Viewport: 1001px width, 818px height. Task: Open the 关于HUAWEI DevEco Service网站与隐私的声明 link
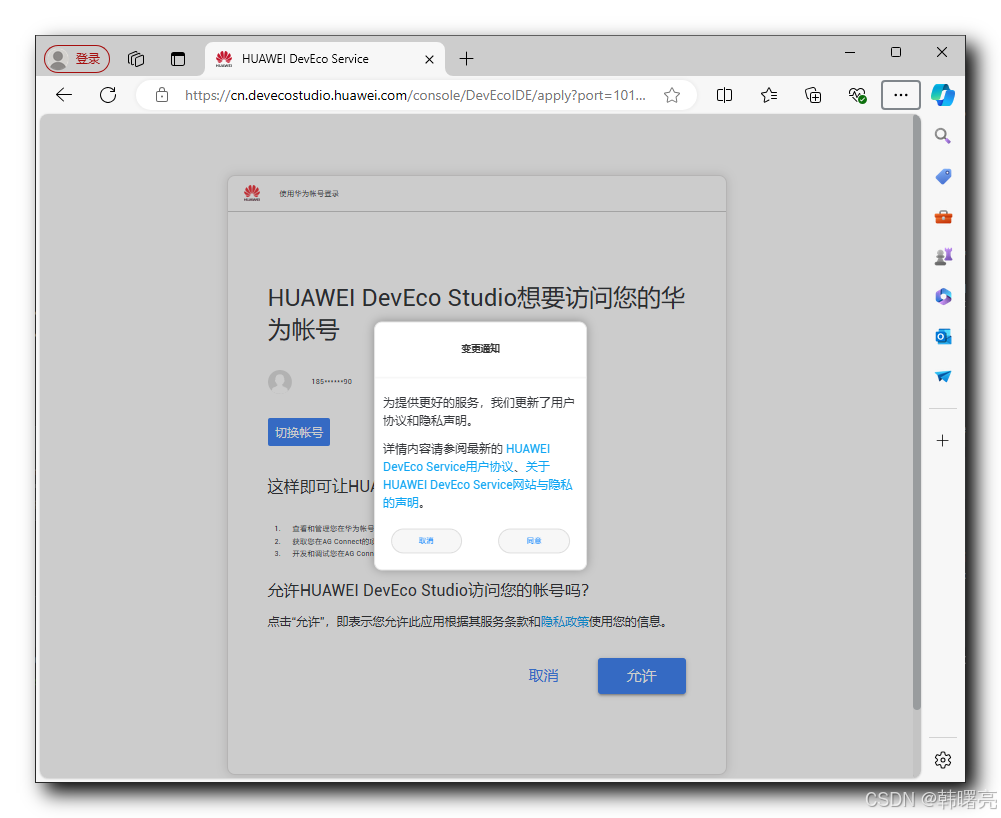(478, 485)
